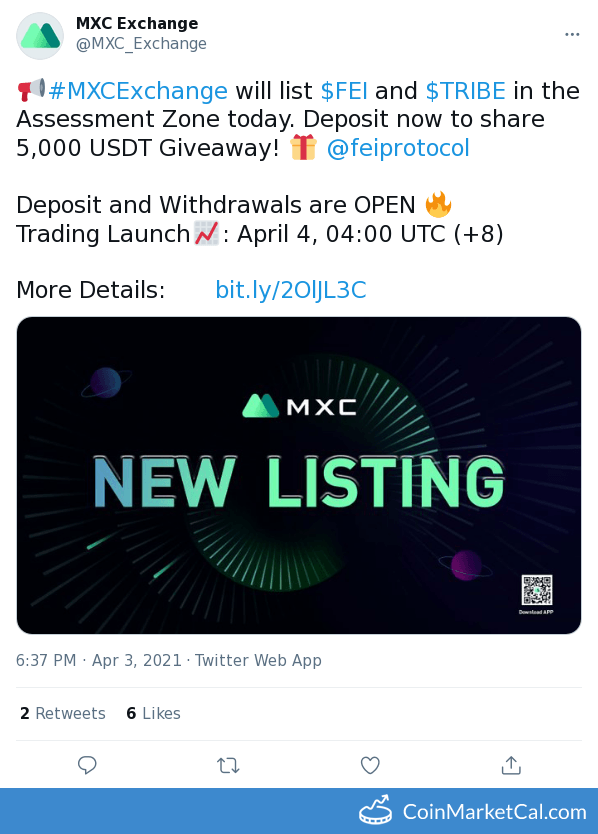Image resolution: width=598 pixels, height=834 pixels.
Task: Open the three-dot more options menu
Action: [x=572, y=35]
